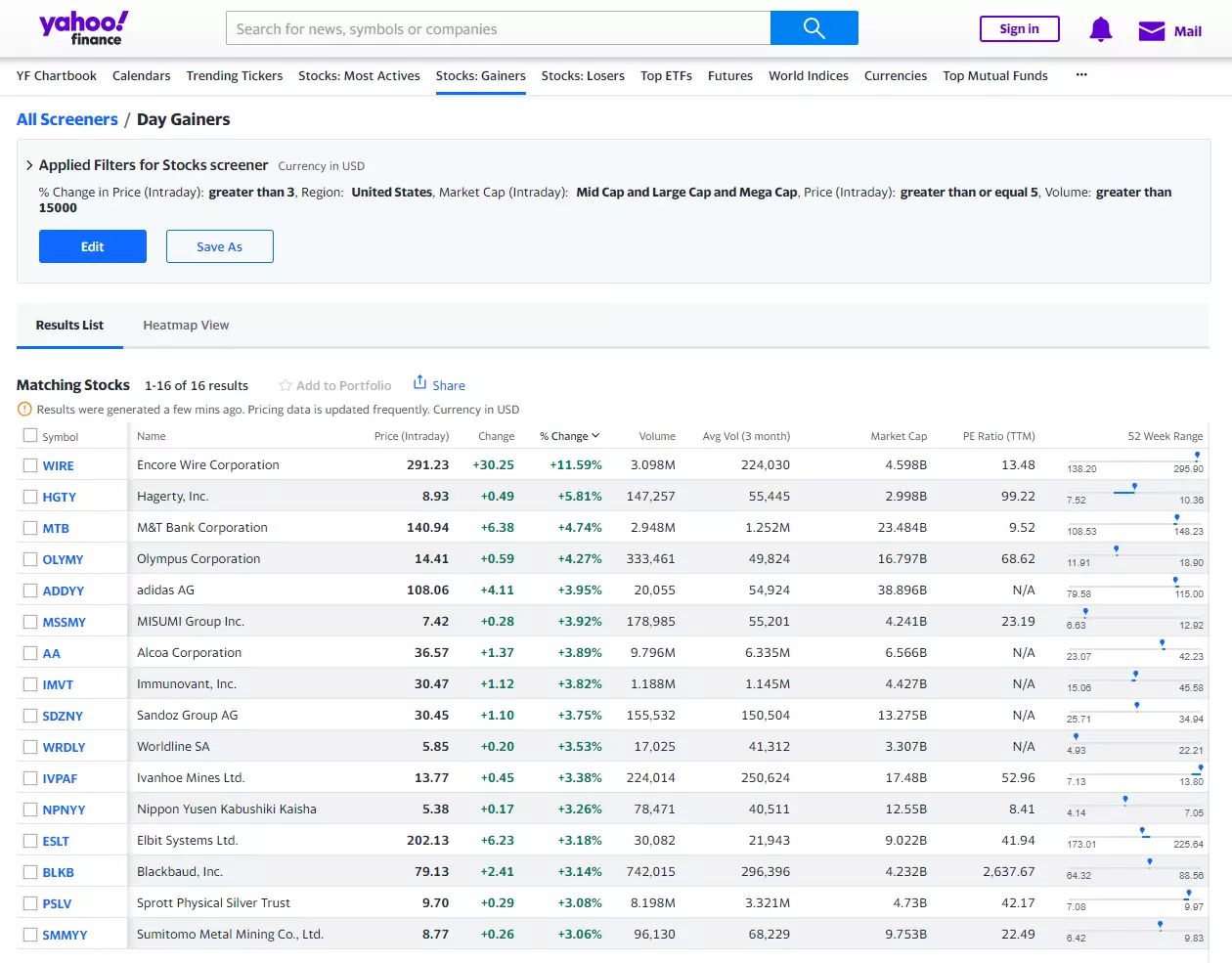The image size is (1232, 963).
Task: Click the Sprott Physical Silver Trust name
Action: (213, 902)
